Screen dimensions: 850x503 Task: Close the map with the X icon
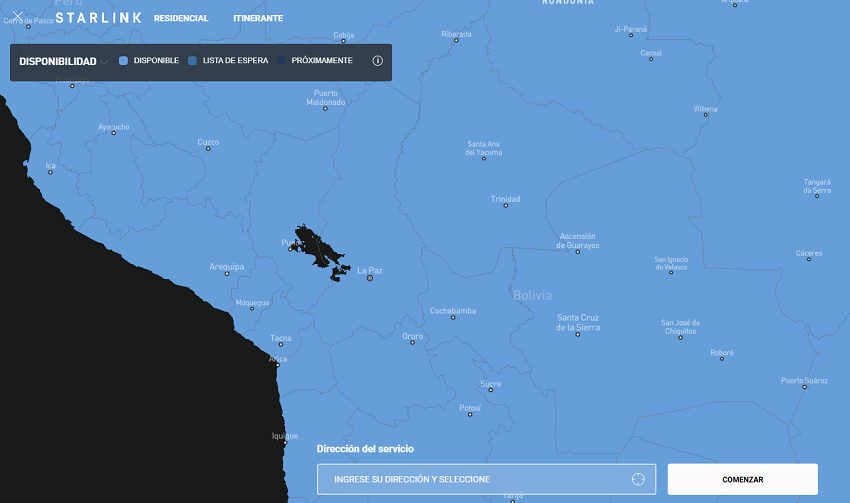pos(17,17)
